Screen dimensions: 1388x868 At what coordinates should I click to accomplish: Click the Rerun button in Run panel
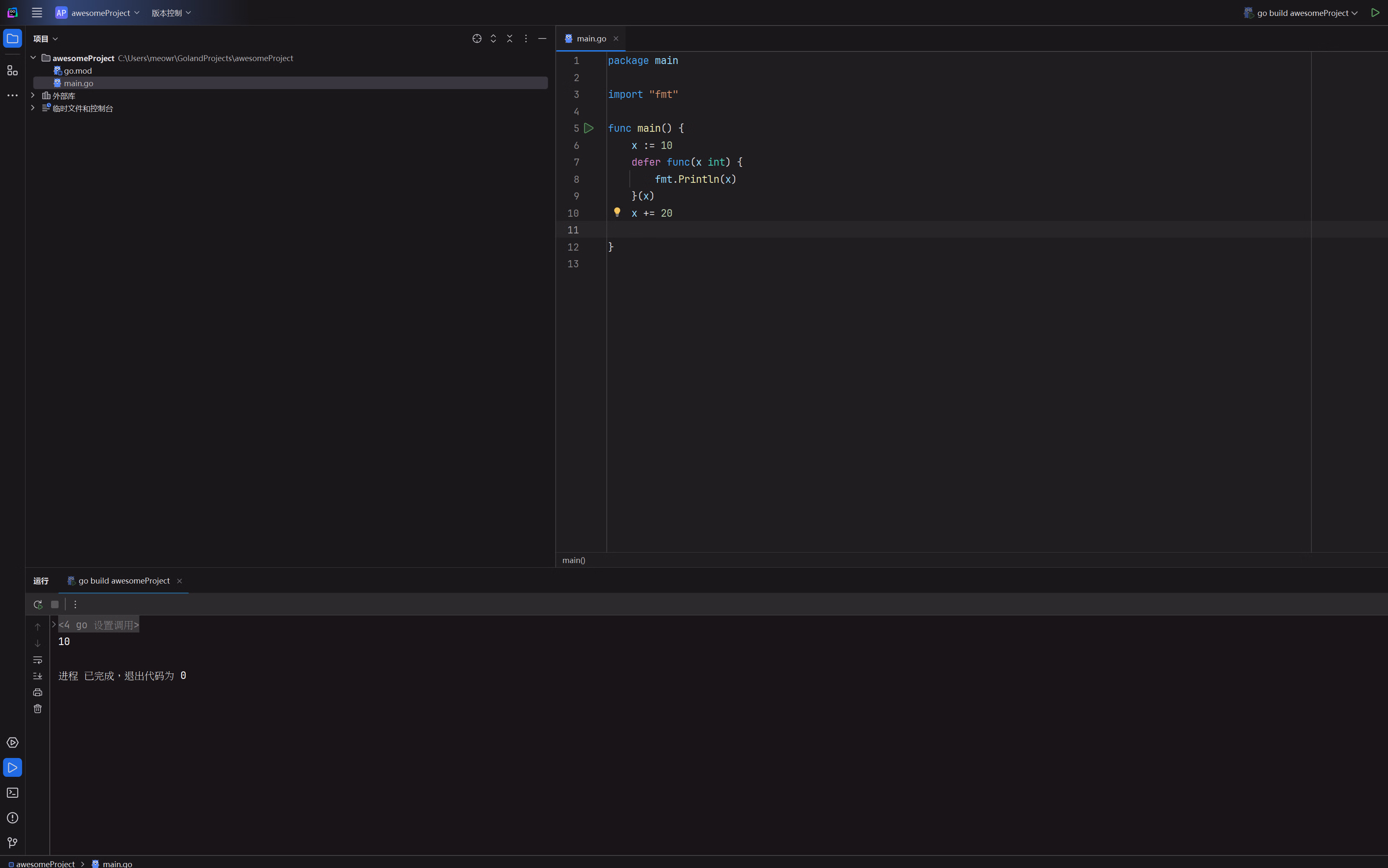[38, 604]
